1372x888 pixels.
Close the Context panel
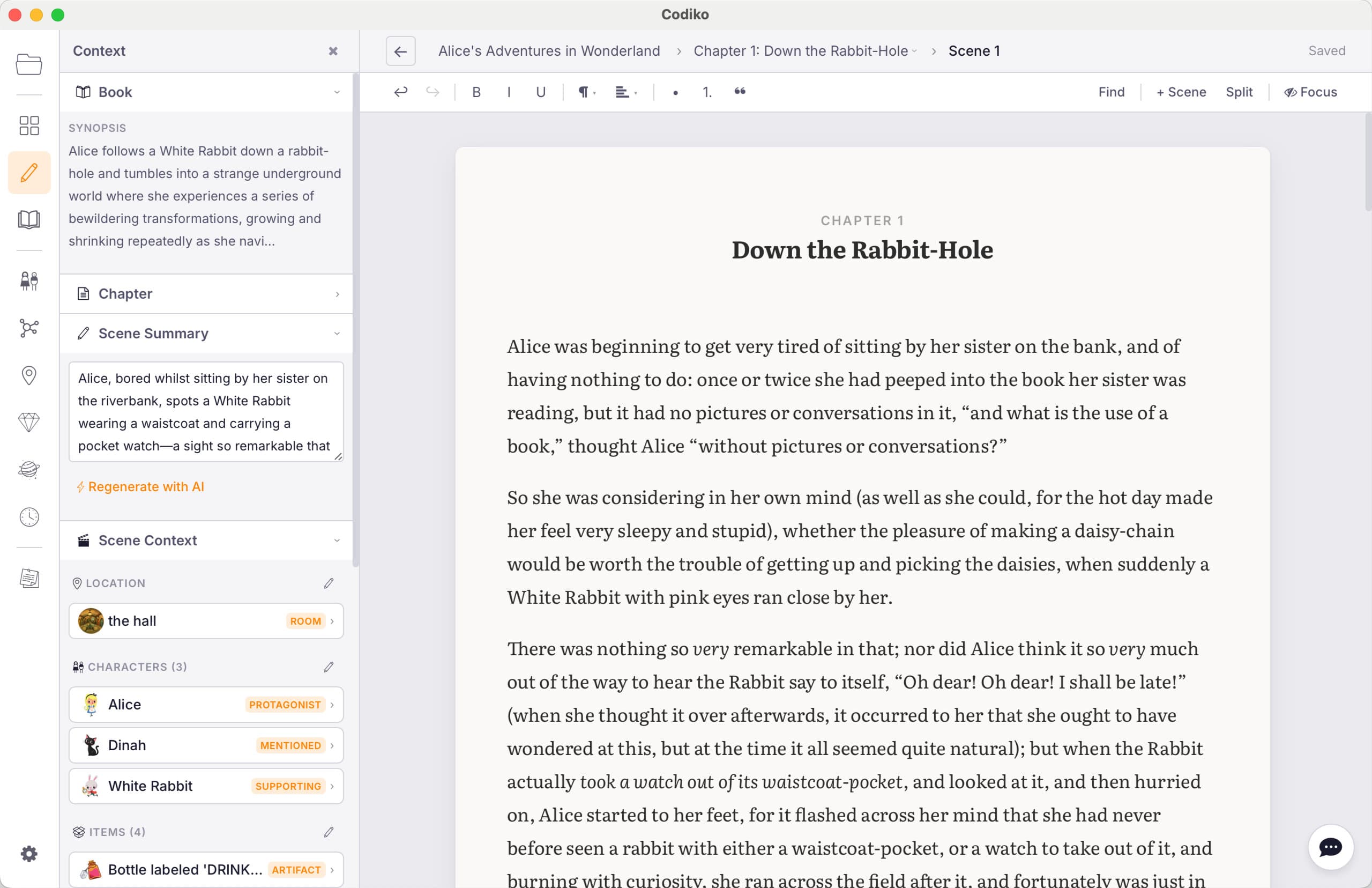(x=333, y=51)
